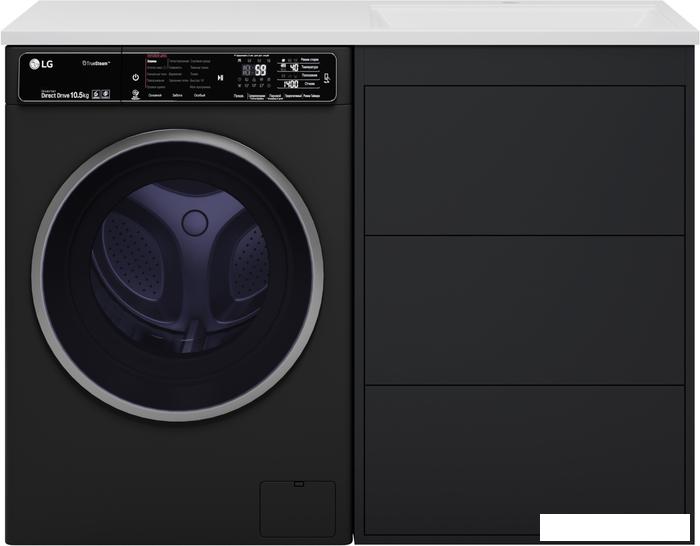Choose the "Забота" program category
Image resolution: width=700 pixels, height=546 pixels.
177,96
